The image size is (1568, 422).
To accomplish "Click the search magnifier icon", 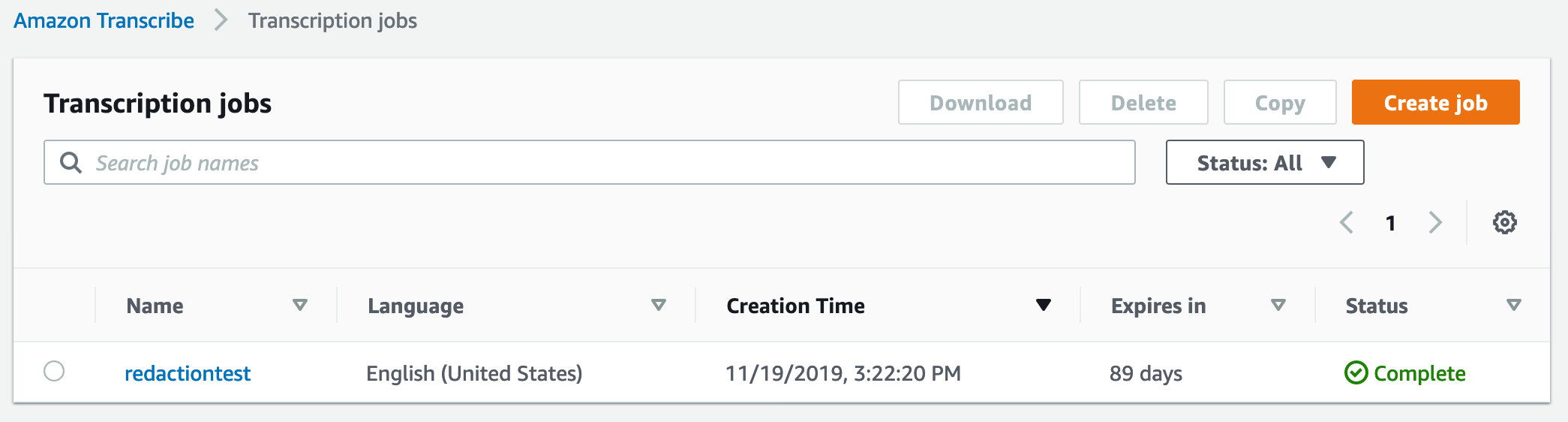I will click(71, 162).
